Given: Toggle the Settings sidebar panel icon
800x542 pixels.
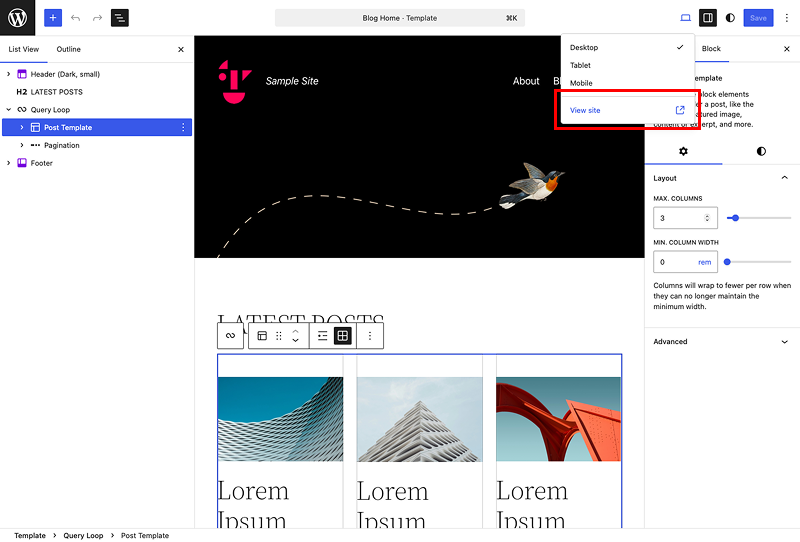Looking at the screenshot, I should click(x=708, y=18).
